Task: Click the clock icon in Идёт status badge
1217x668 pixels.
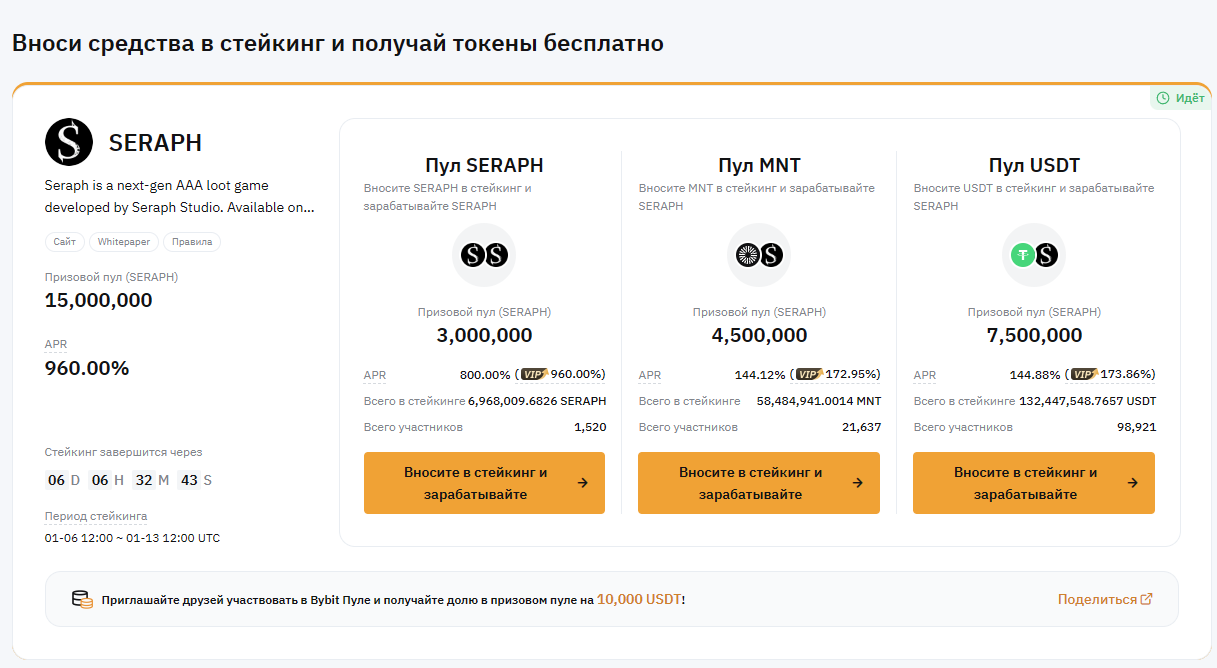Action: 1163,98
